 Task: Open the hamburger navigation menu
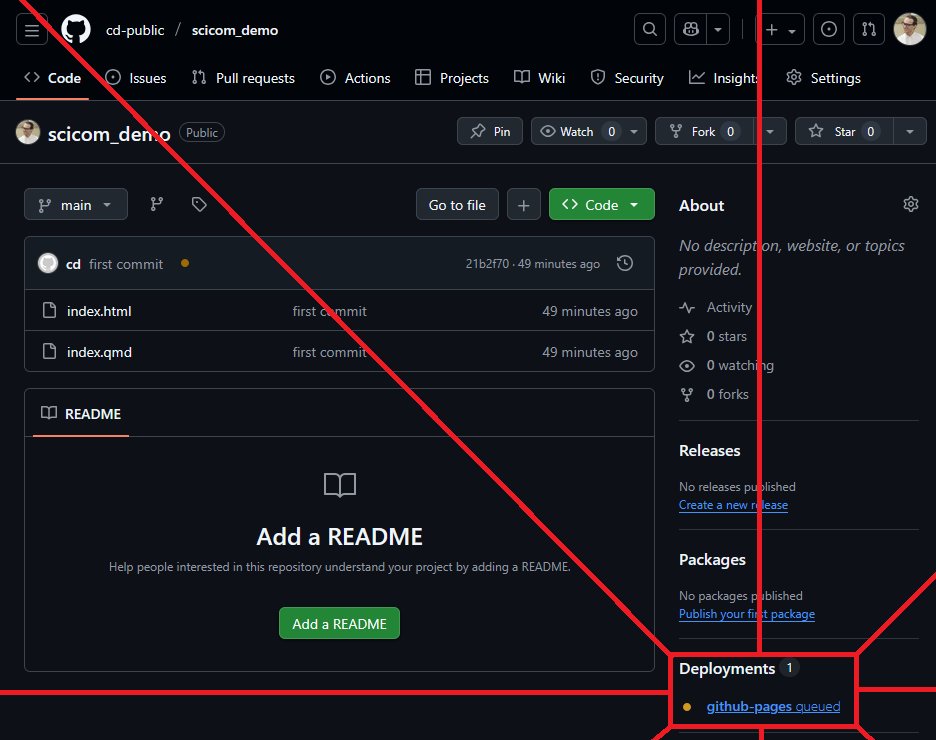coord(32,30)
